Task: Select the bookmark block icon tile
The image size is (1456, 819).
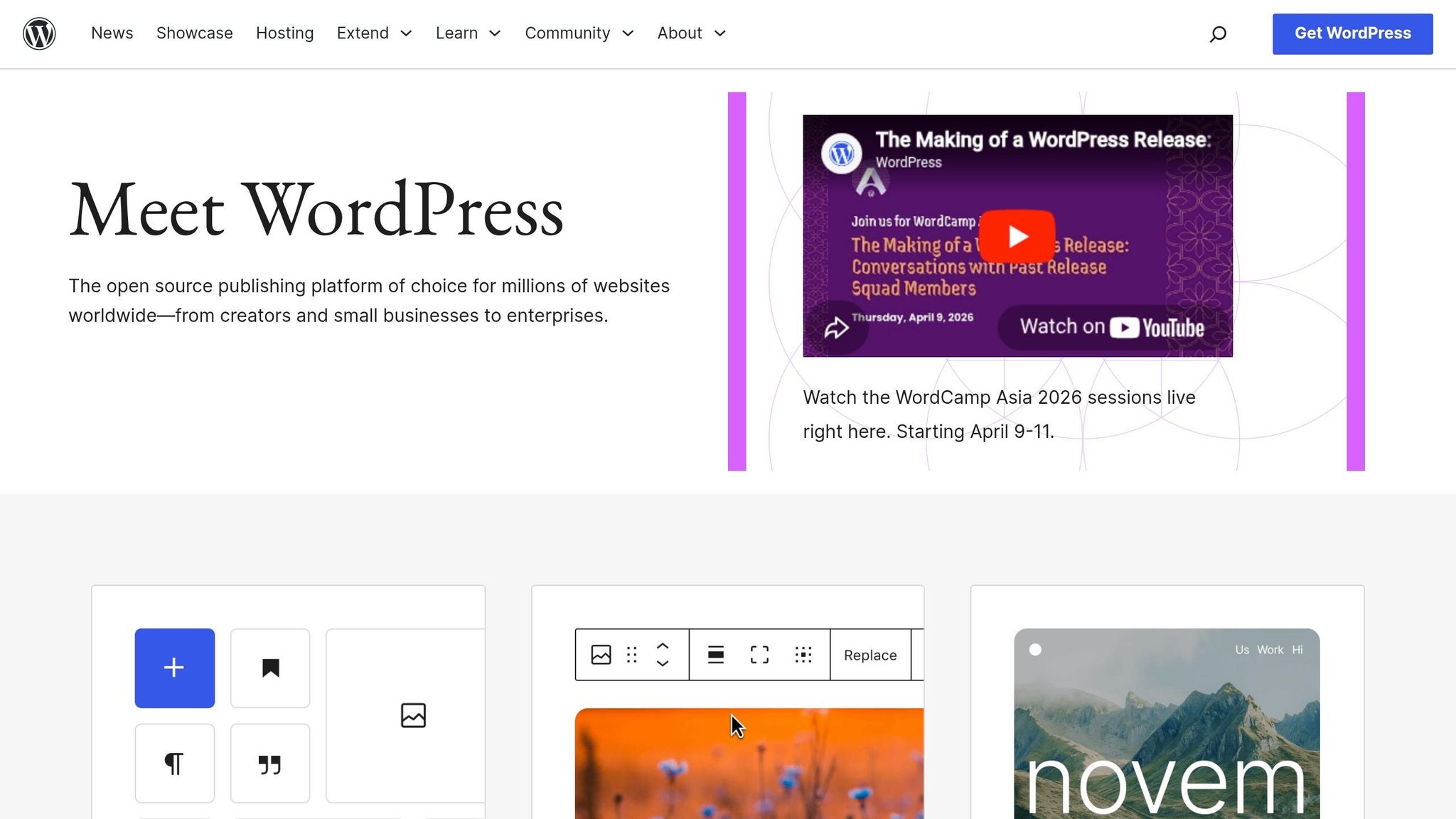Action: tap(270, 668)
